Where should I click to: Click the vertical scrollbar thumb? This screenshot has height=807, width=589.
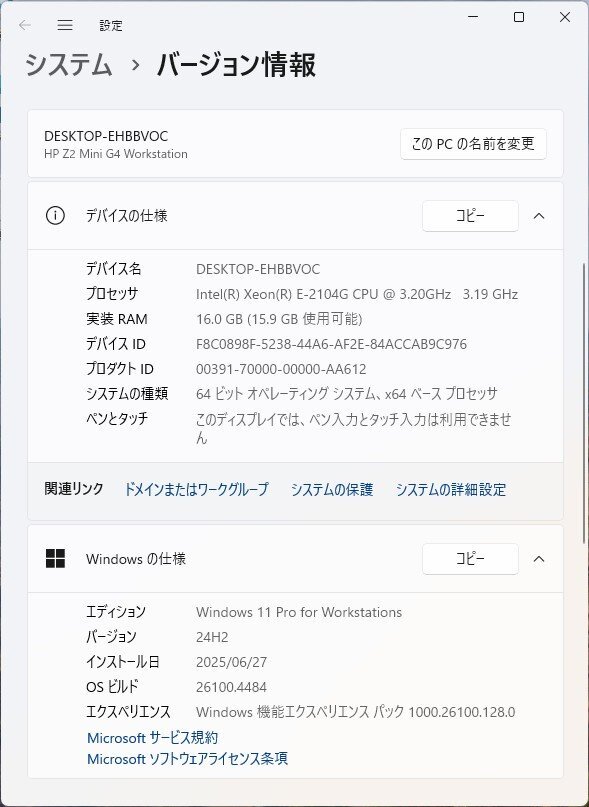584,402
